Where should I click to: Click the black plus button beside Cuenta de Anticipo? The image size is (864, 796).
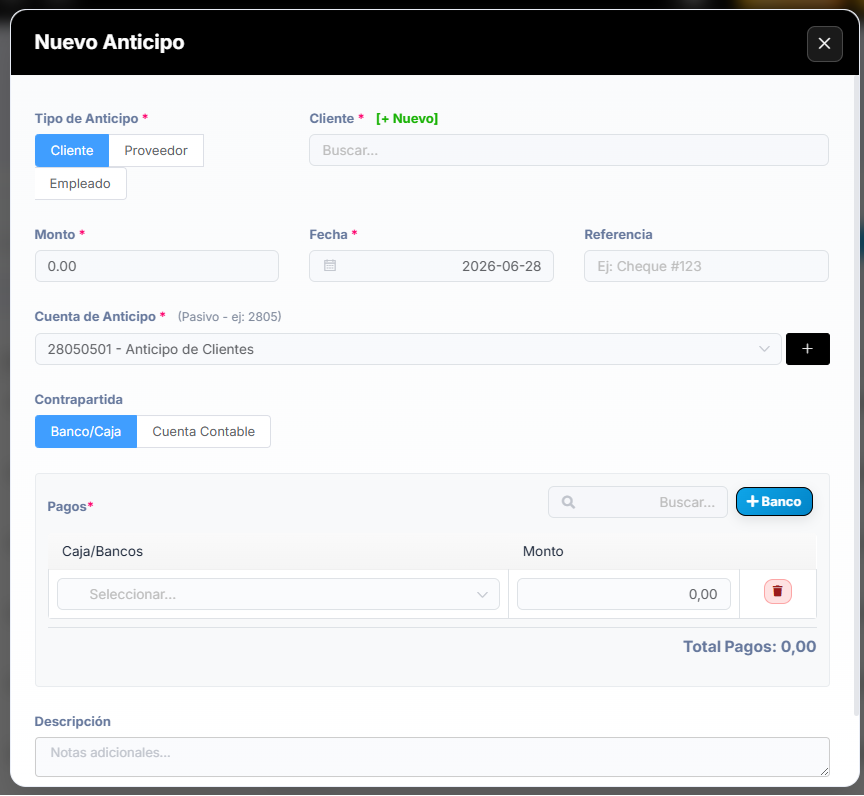(x=807, y=349)
